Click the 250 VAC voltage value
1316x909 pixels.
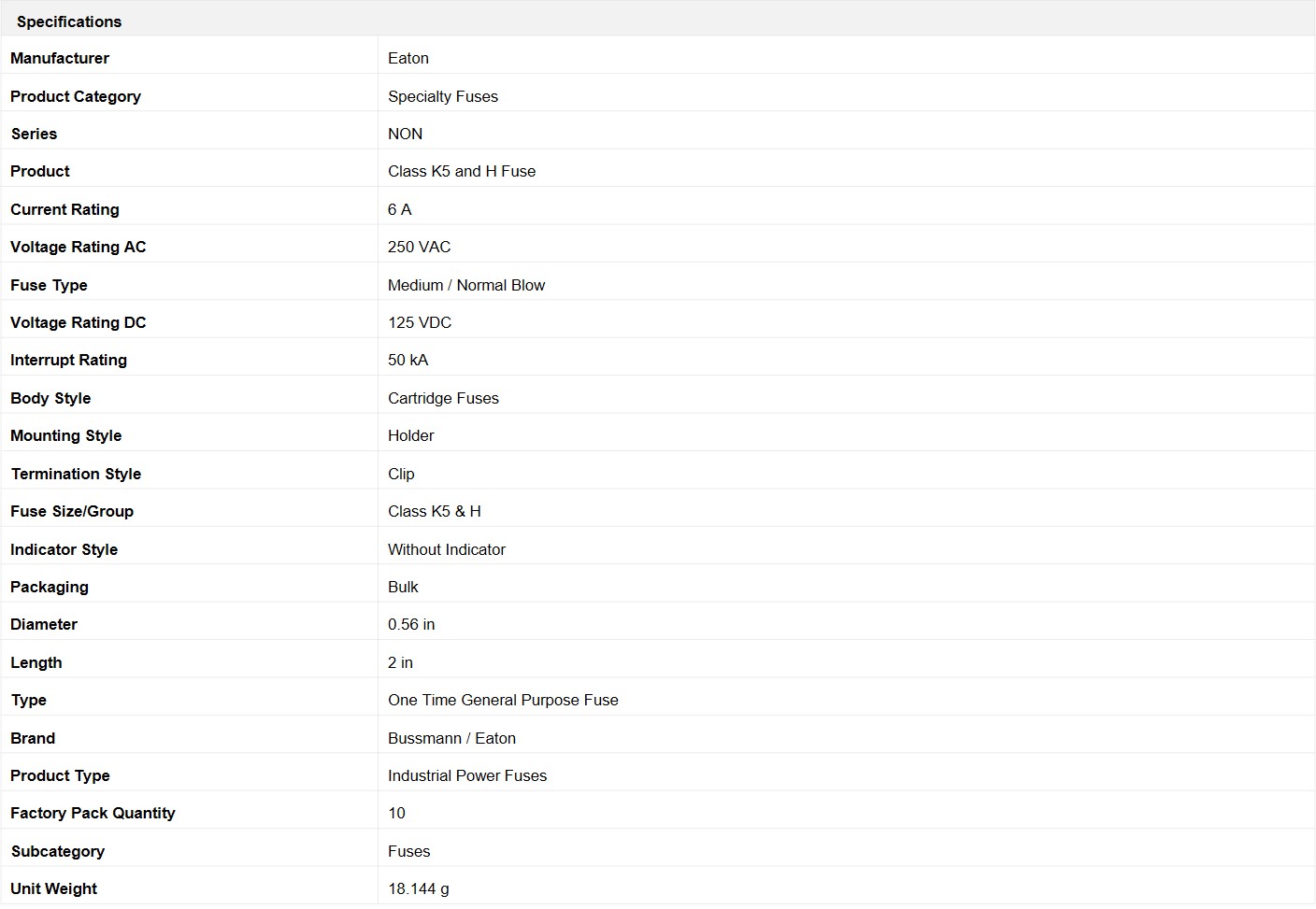coord(419,247)
